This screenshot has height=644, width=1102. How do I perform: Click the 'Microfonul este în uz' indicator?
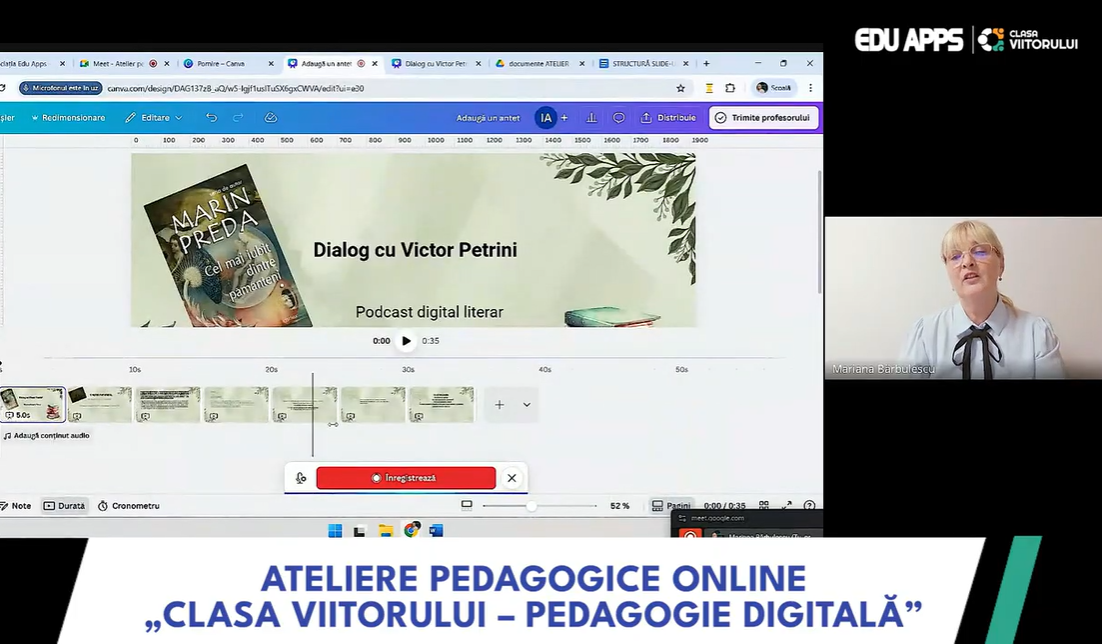[x=60, y=88]
